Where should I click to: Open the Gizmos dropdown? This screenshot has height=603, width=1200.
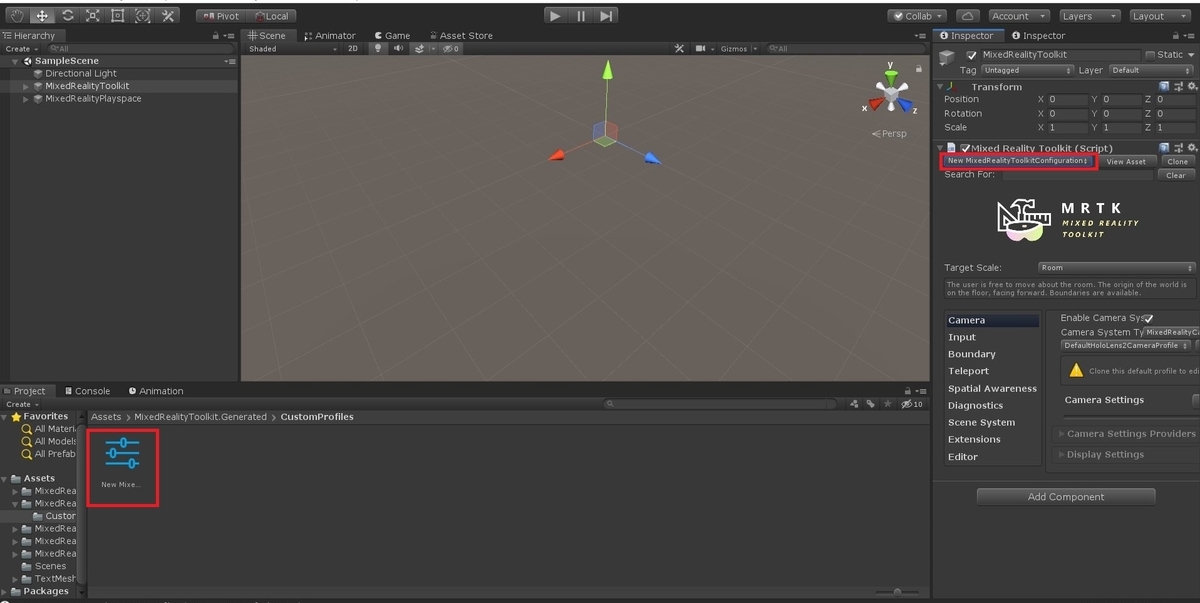point(739,48)
